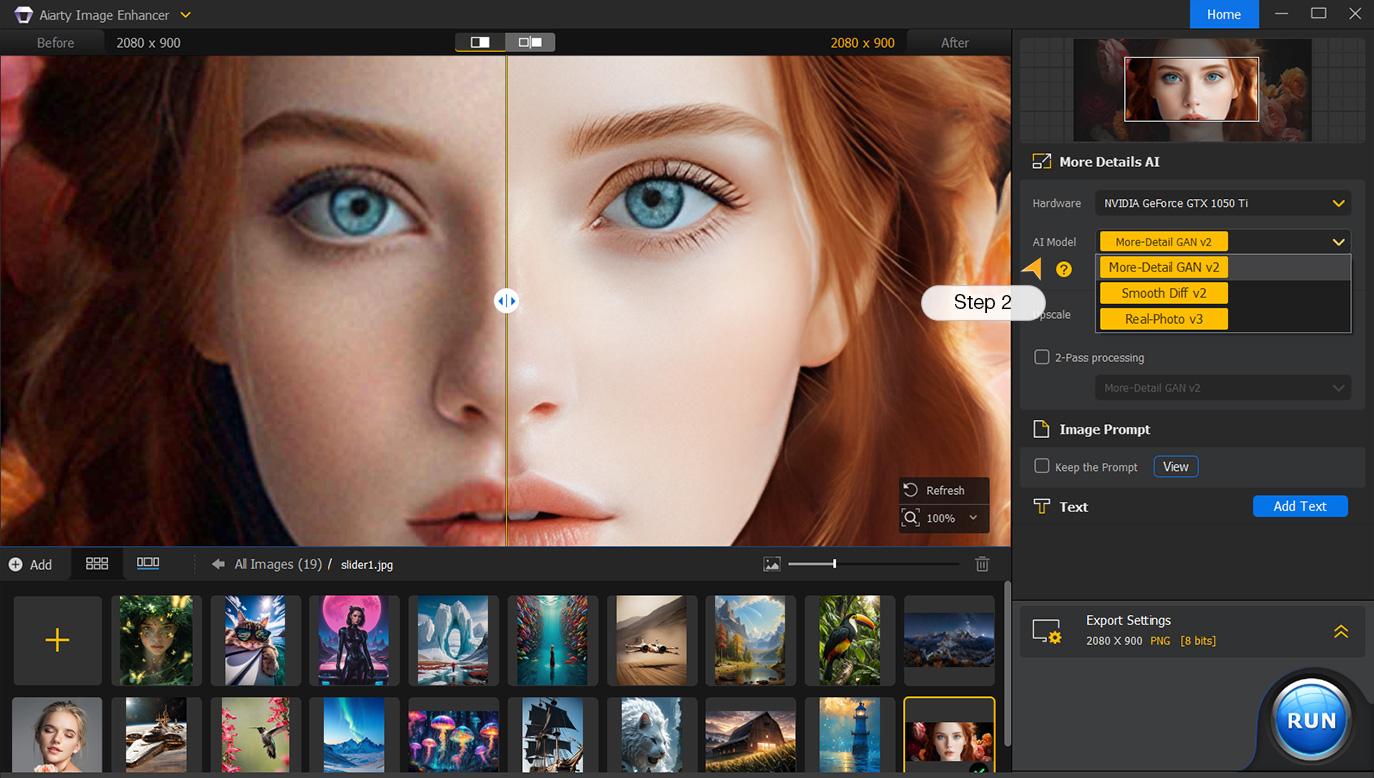The image size is (1374, 778).
Task: Select the Smooth Diff v2 model option
Action: coord(1163,293)
